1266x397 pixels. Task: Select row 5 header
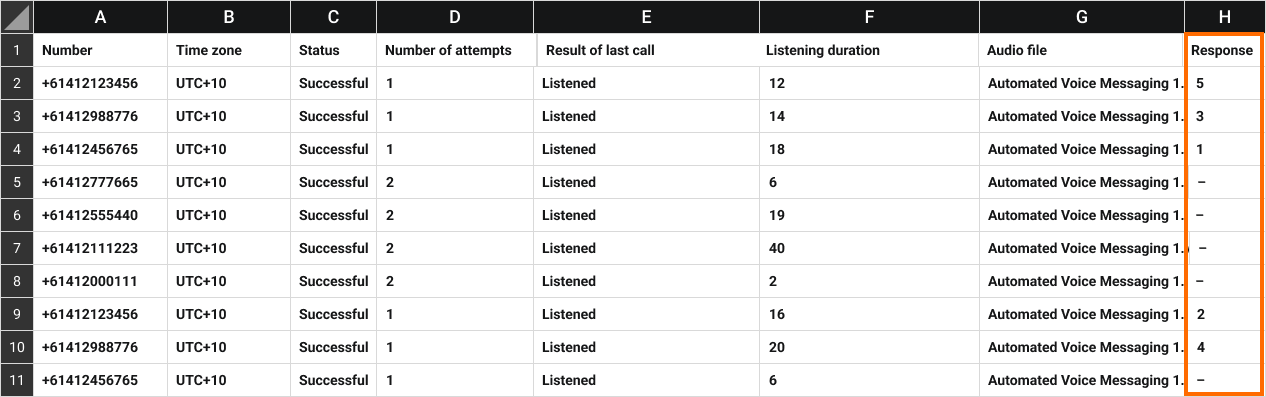(17, 182)
